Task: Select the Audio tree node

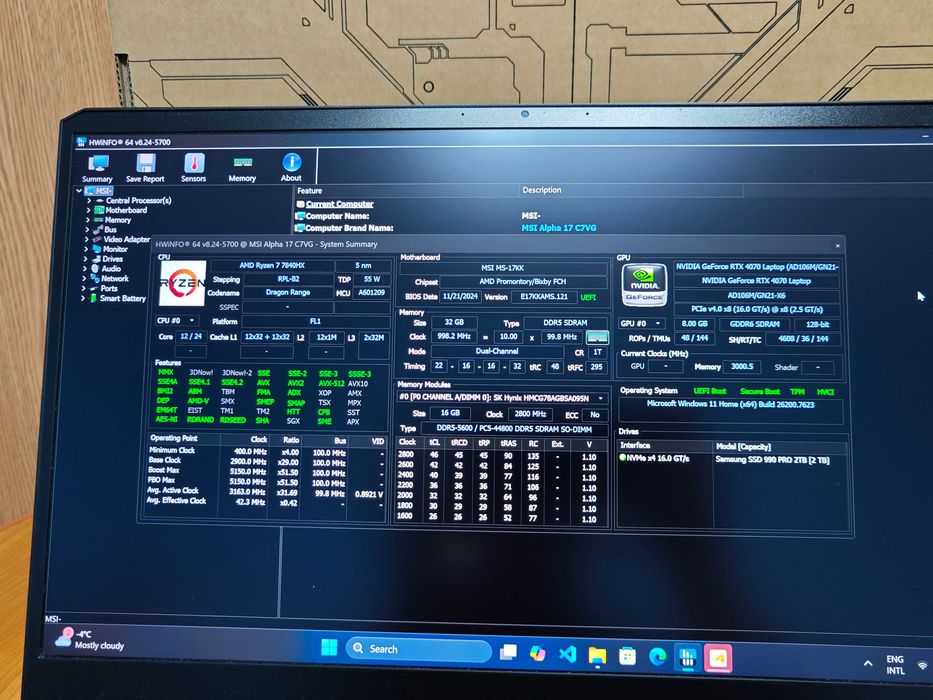Action: point(111,268)
